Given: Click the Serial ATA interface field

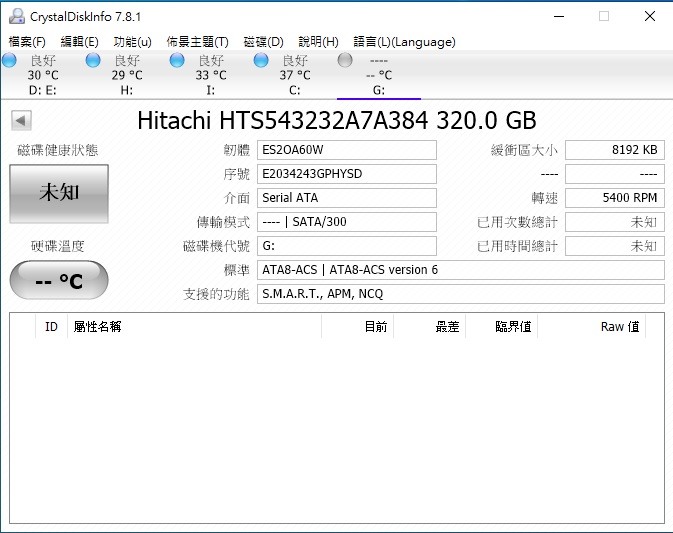Looking at the screenshot, I should pyautogui.click(x=347, y=198).
